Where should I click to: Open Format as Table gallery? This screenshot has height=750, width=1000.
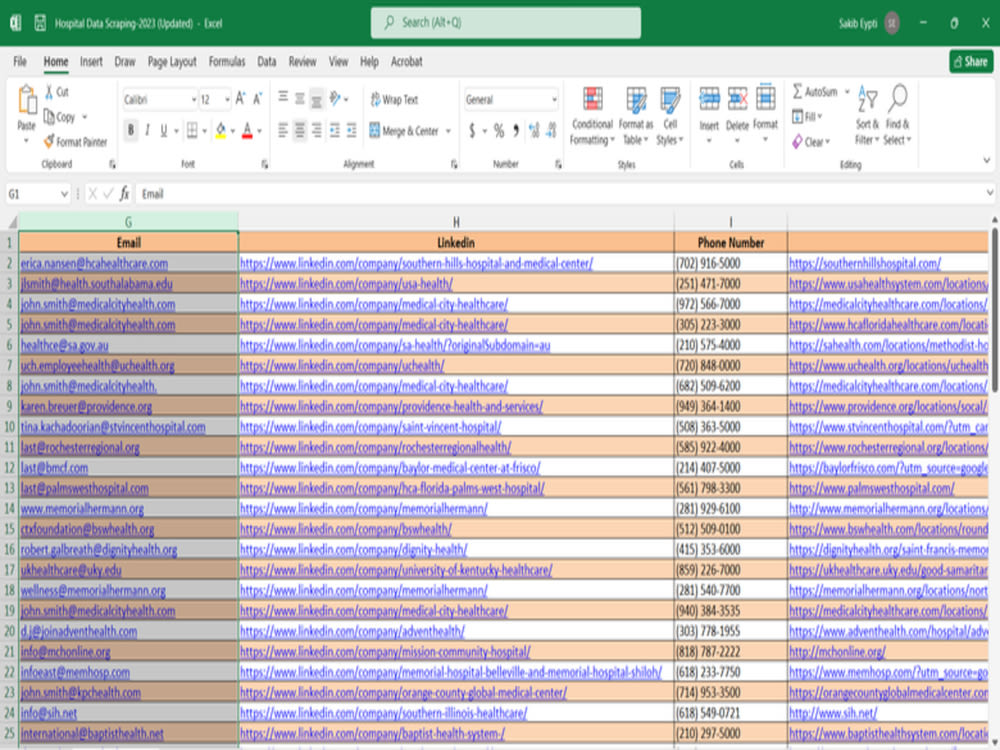(636, 117)
